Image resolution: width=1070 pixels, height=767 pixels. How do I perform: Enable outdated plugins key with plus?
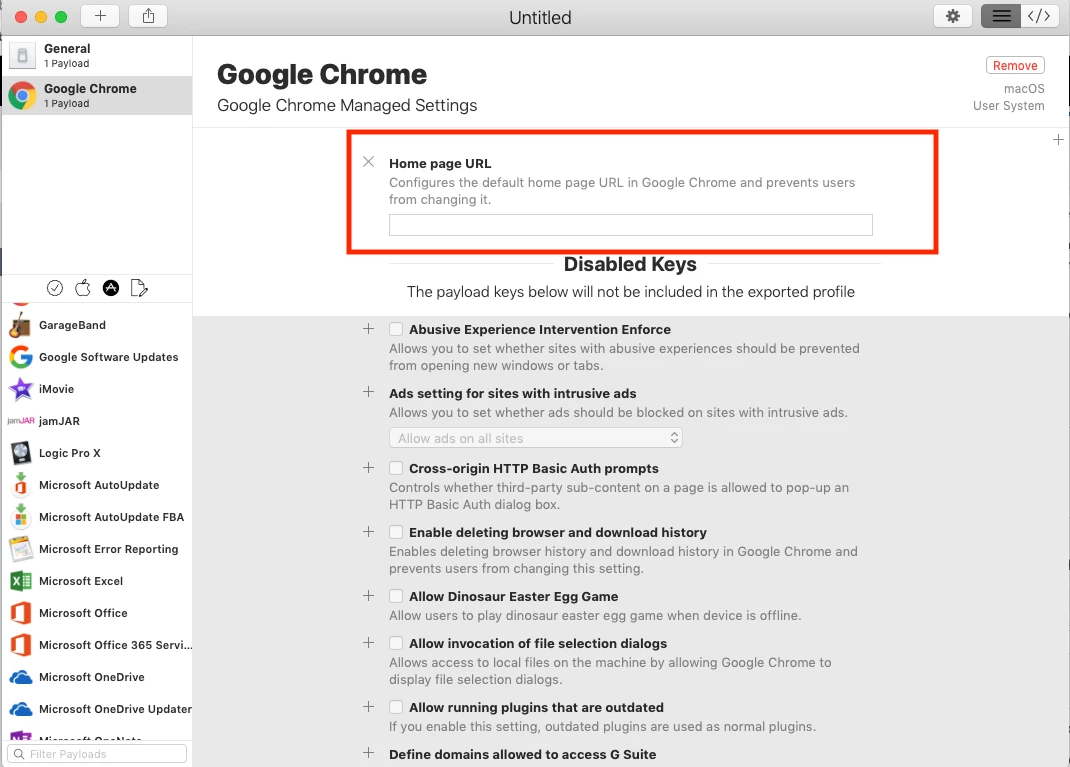(x=368, y=707)
